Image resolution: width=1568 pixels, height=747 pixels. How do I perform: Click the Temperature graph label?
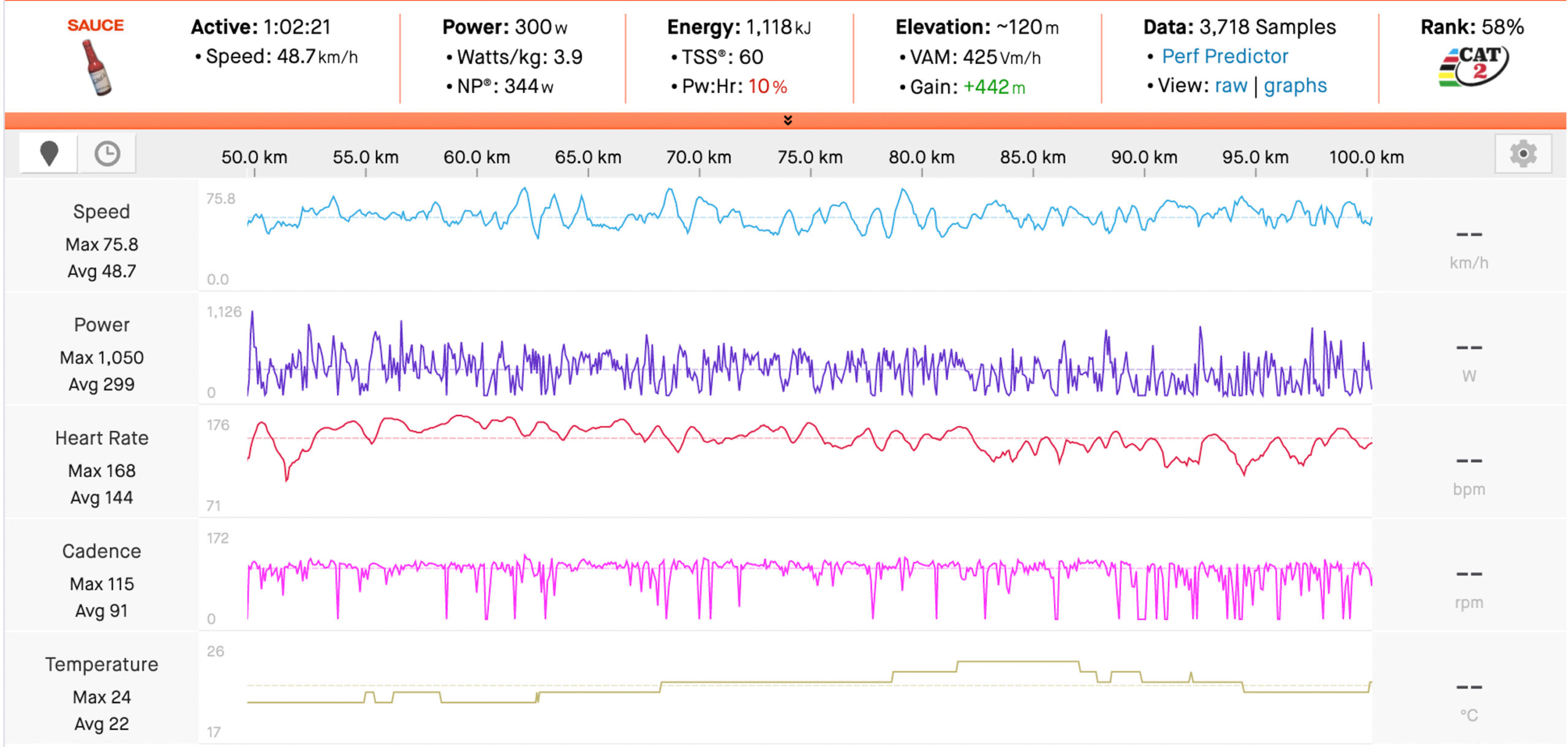[102, 665]
